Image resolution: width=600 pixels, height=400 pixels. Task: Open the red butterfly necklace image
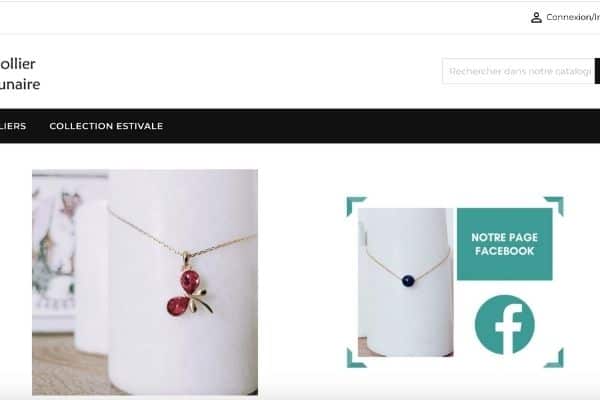145,282
